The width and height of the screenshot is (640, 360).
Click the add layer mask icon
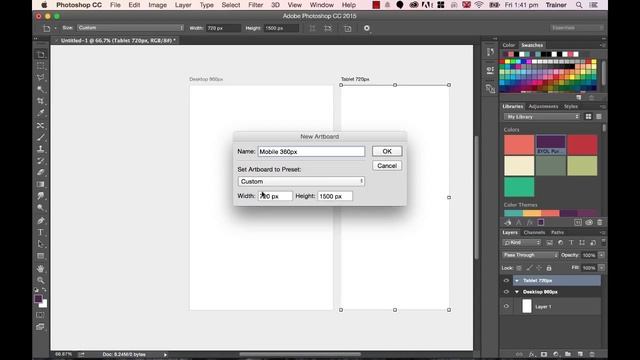(x=544, y=354)
